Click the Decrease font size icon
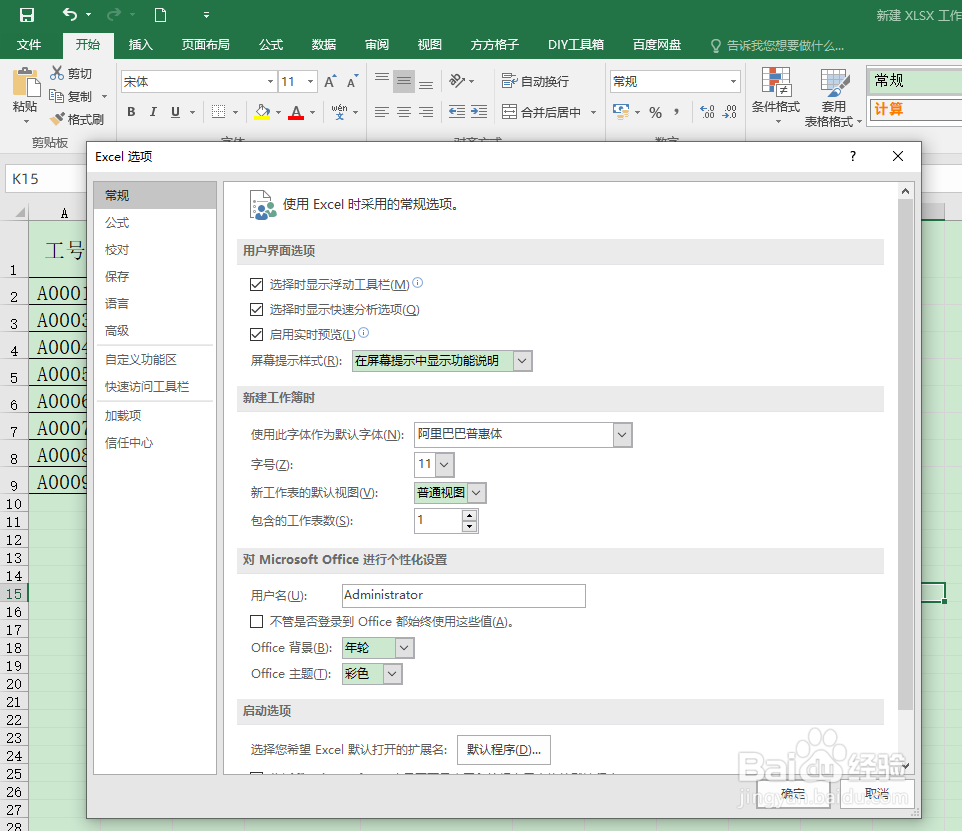The width and height of the screenshot is (962, 831). pos(352,82)
